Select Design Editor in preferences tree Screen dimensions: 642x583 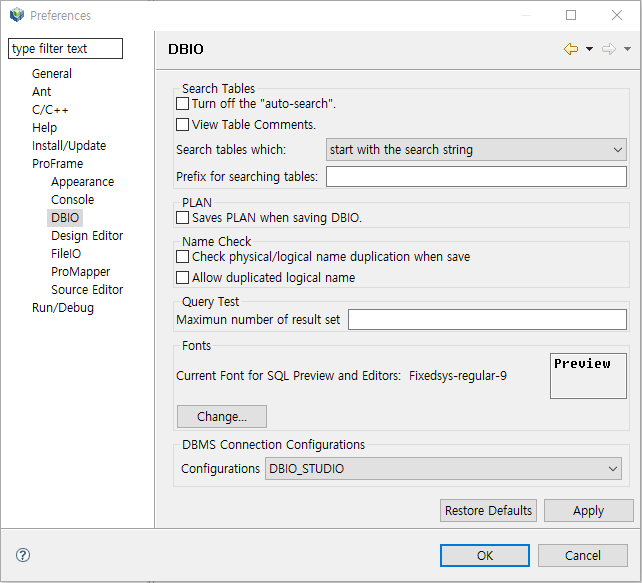coord(87,236)
